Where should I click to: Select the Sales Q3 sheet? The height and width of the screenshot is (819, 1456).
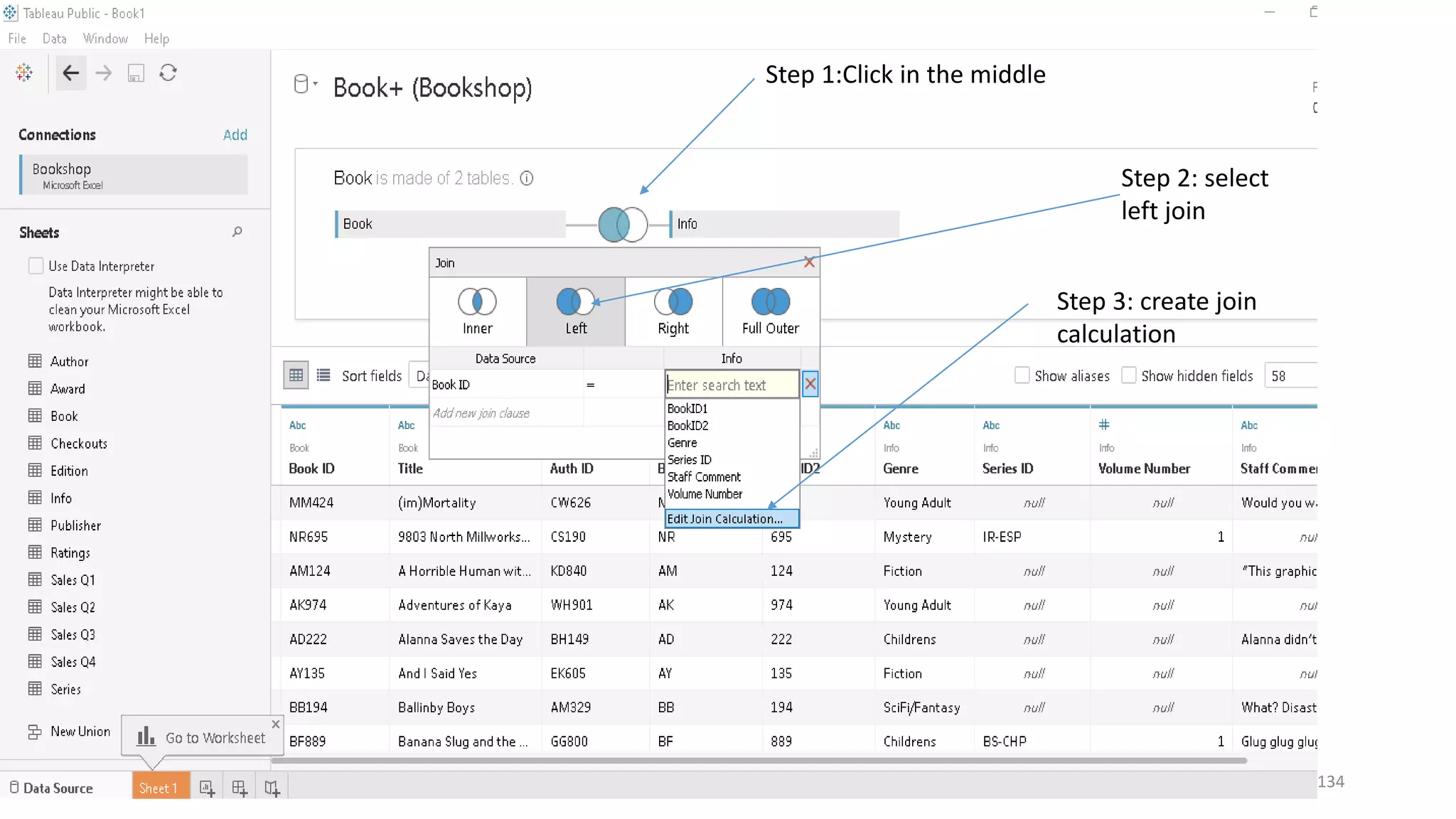(x=73, y=635)
